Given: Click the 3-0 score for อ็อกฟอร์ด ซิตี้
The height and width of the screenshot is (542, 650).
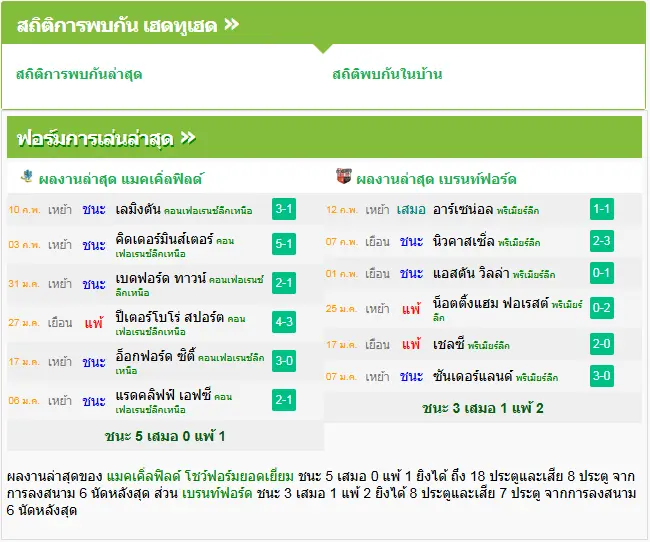Looking at the screenshot, I should click(x=284, y=361).
